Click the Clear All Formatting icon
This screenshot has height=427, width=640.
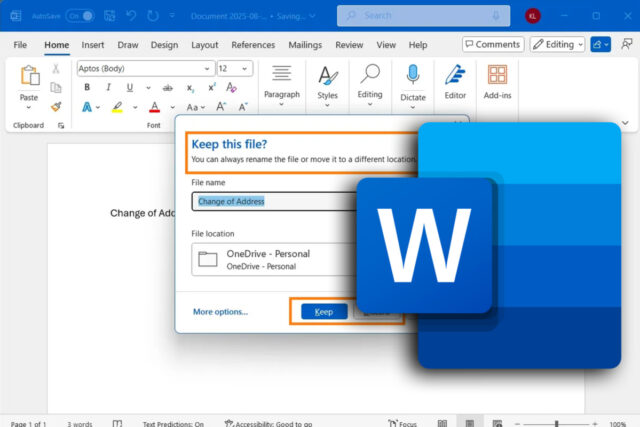coord(231,87)
